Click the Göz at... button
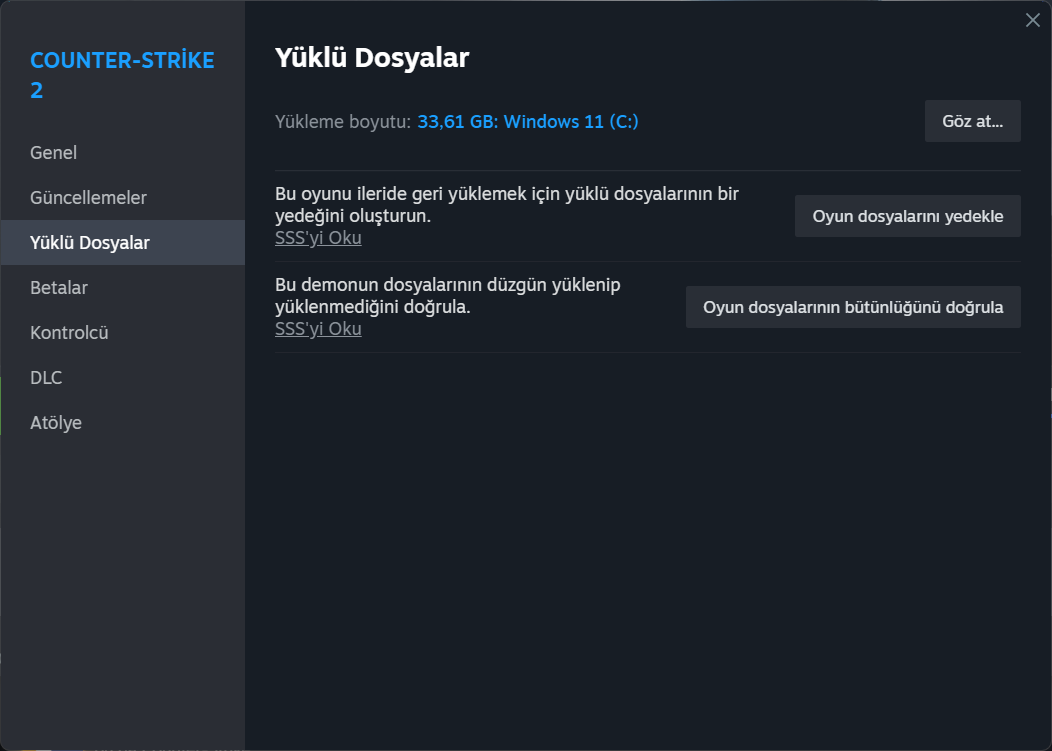The height and width of the screenshot is (751, 1052). pos(972,121)
